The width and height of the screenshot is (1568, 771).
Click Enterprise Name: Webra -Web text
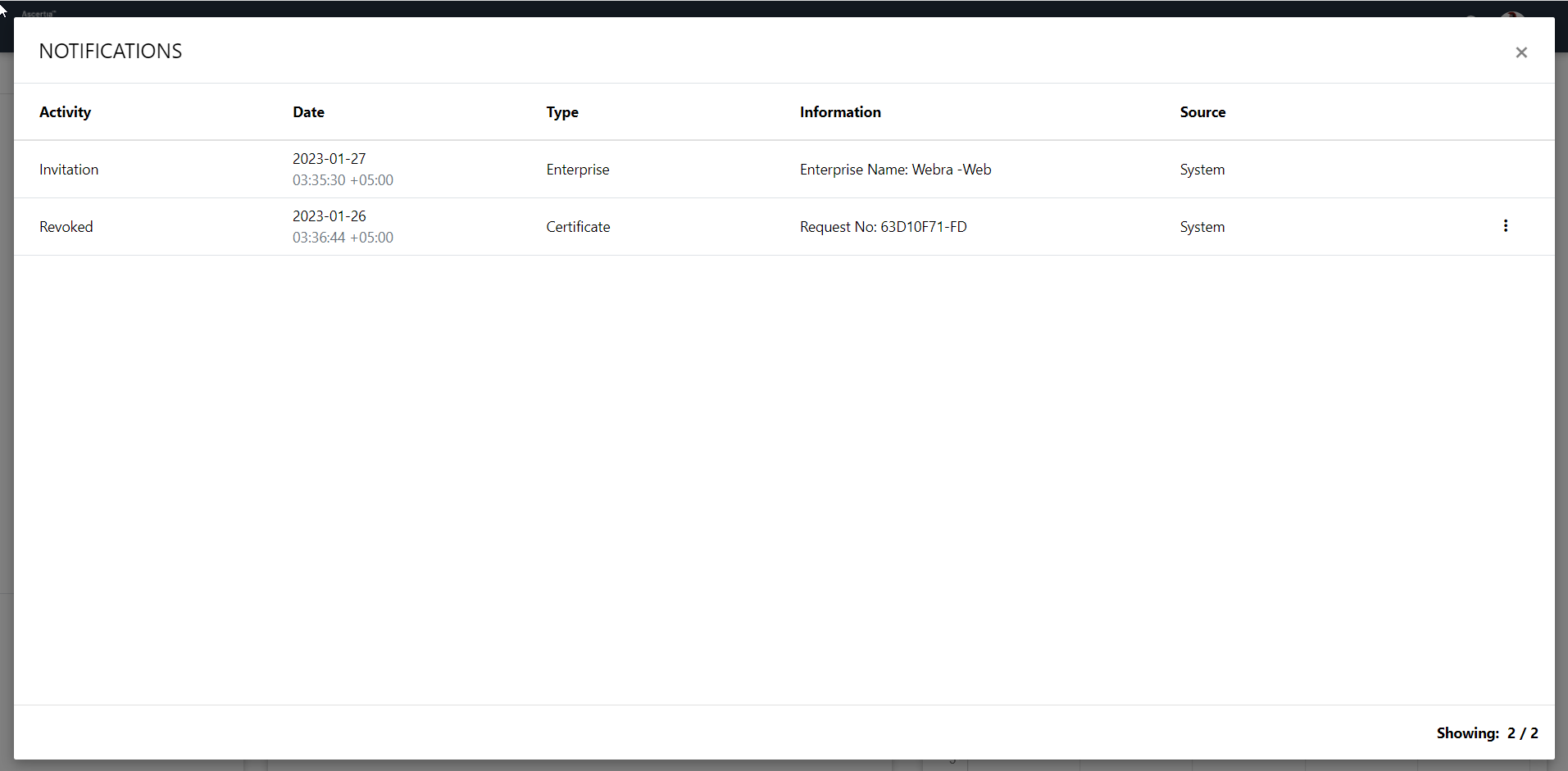(895, 170)
